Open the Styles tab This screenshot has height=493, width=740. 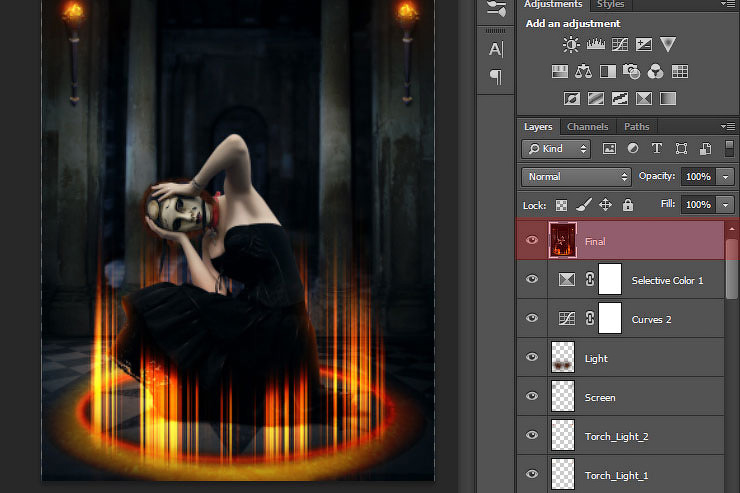click(x=610, y=5)
